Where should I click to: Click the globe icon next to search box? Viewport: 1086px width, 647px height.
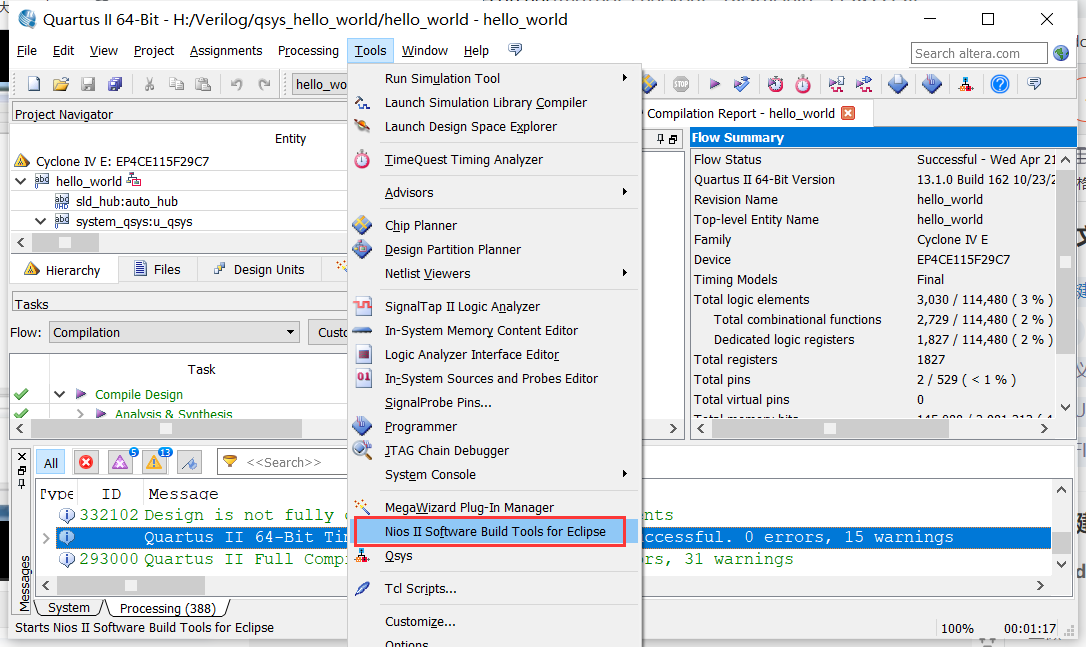1061,53
